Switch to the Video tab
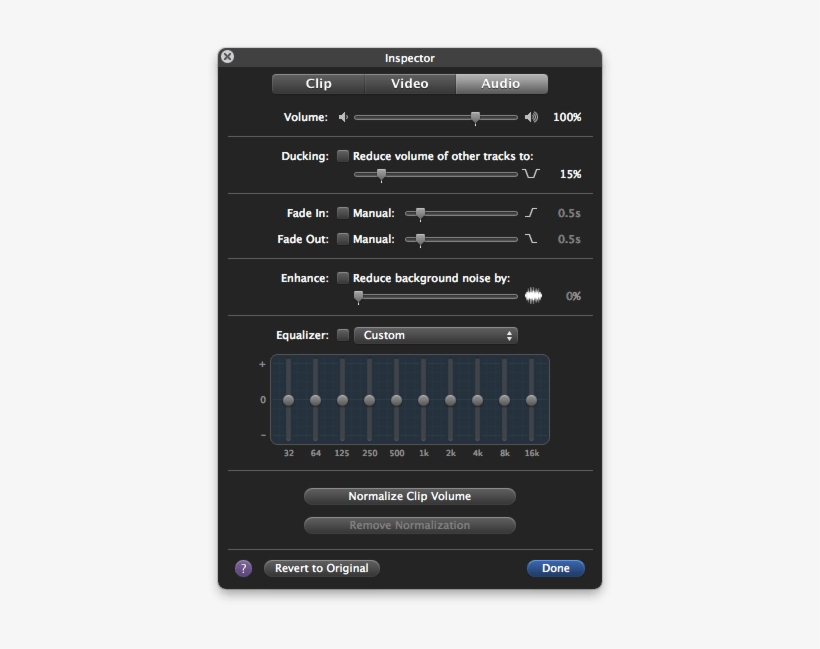Screen dimensions: 820x649 click(x=409, y=84)
